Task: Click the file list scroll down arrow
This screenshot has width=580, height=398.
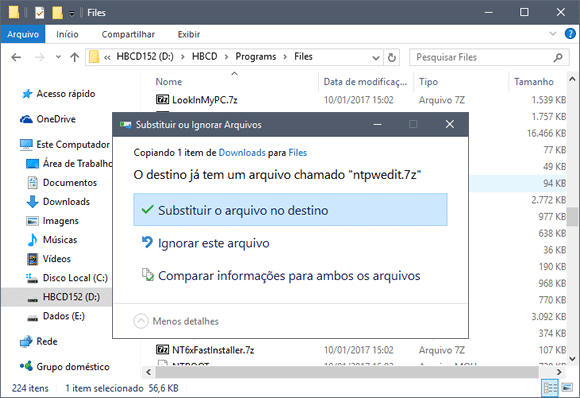Action: click(572, 358)
